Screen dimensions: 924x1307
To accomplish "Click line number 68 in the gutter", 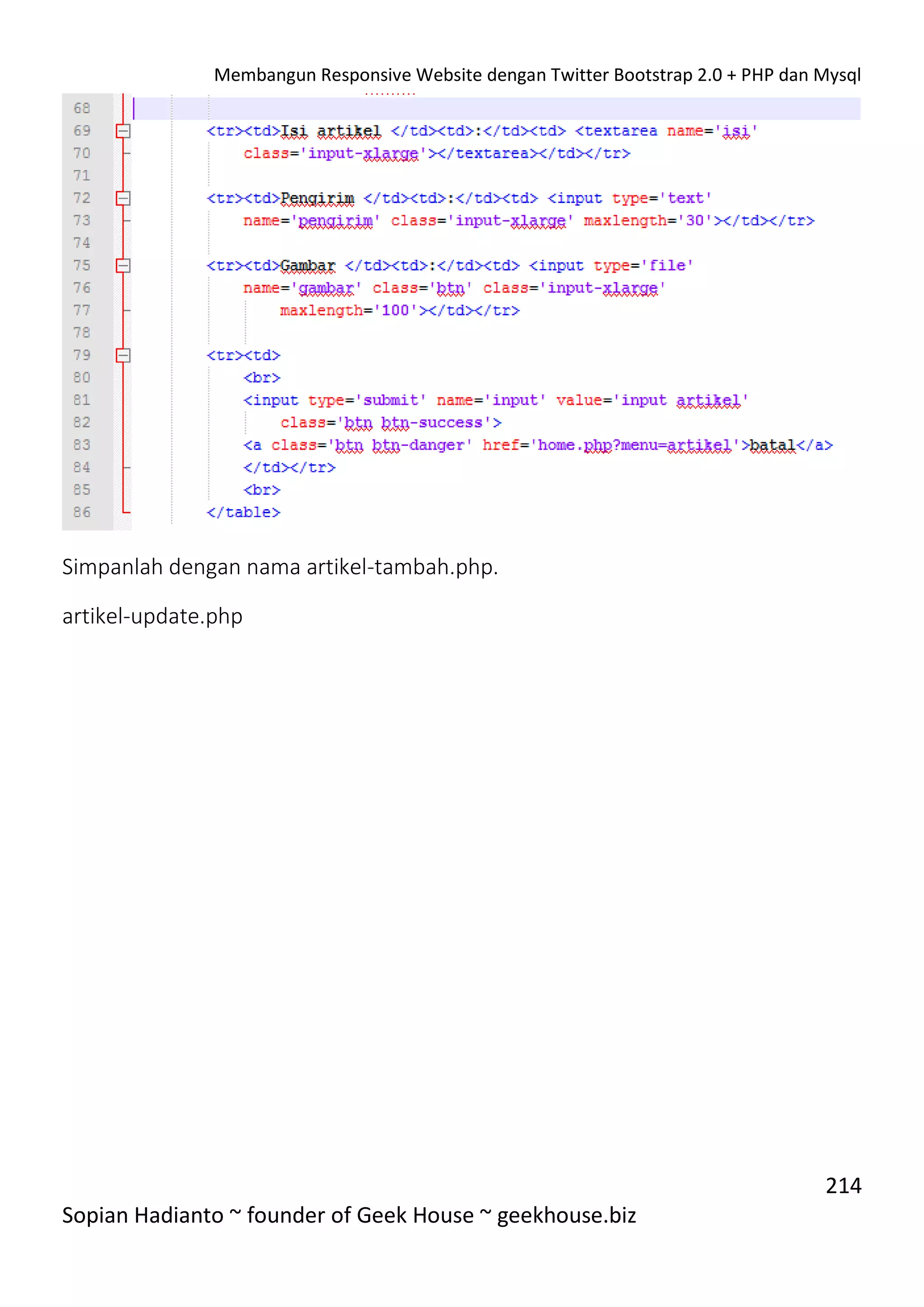I will pyautogui.click(x=82, y=108).
